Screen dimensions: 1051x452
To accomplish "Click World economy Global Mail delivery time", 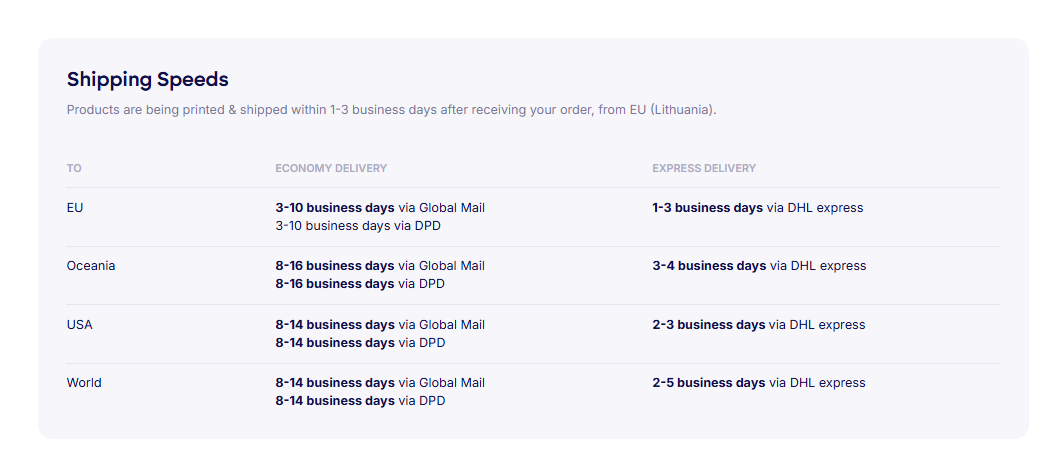I will tap(380, 383).
